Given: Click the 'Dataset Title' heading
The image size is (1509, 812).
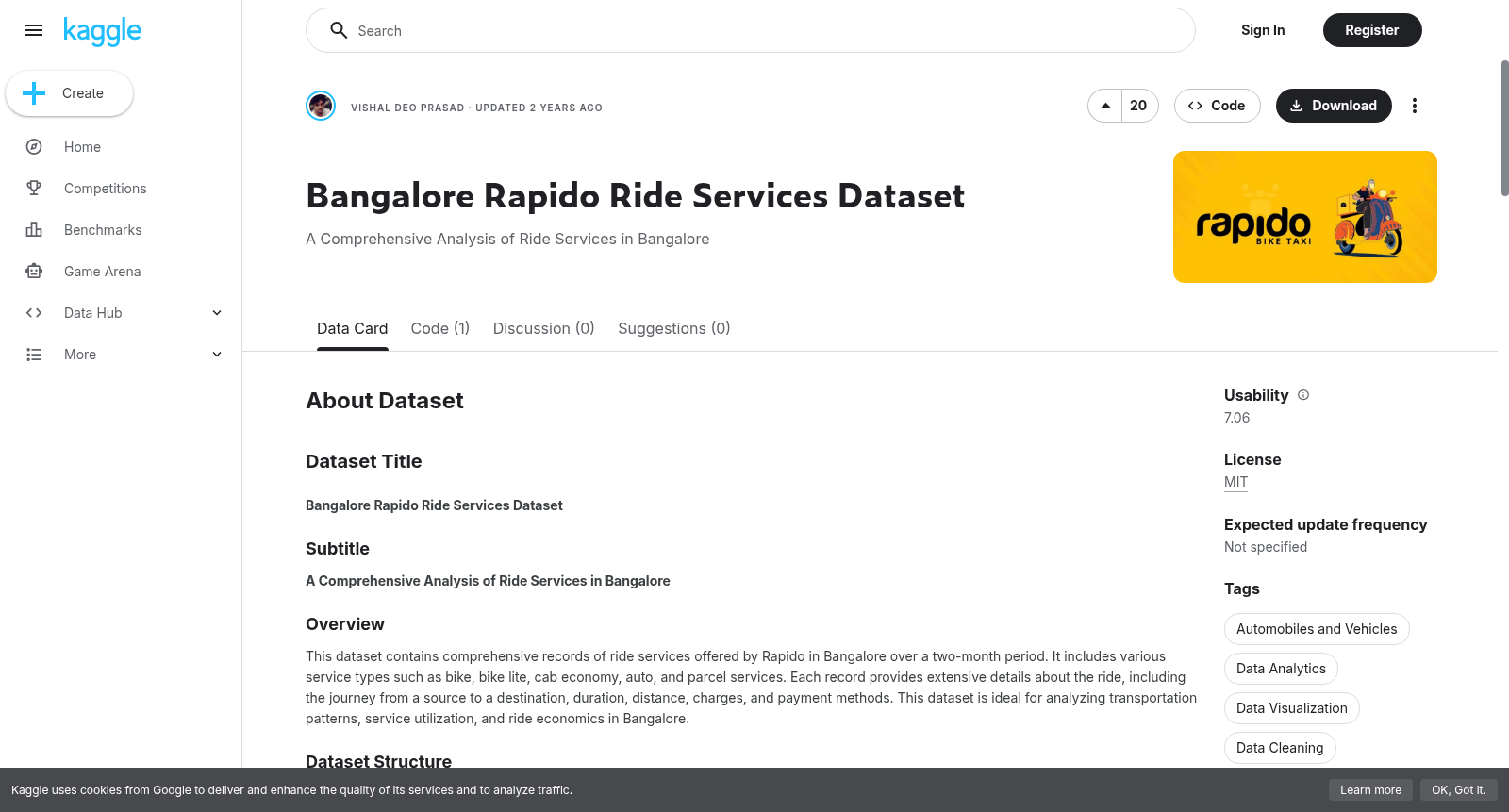Looking at the screenshot, I should click(364, 461).
